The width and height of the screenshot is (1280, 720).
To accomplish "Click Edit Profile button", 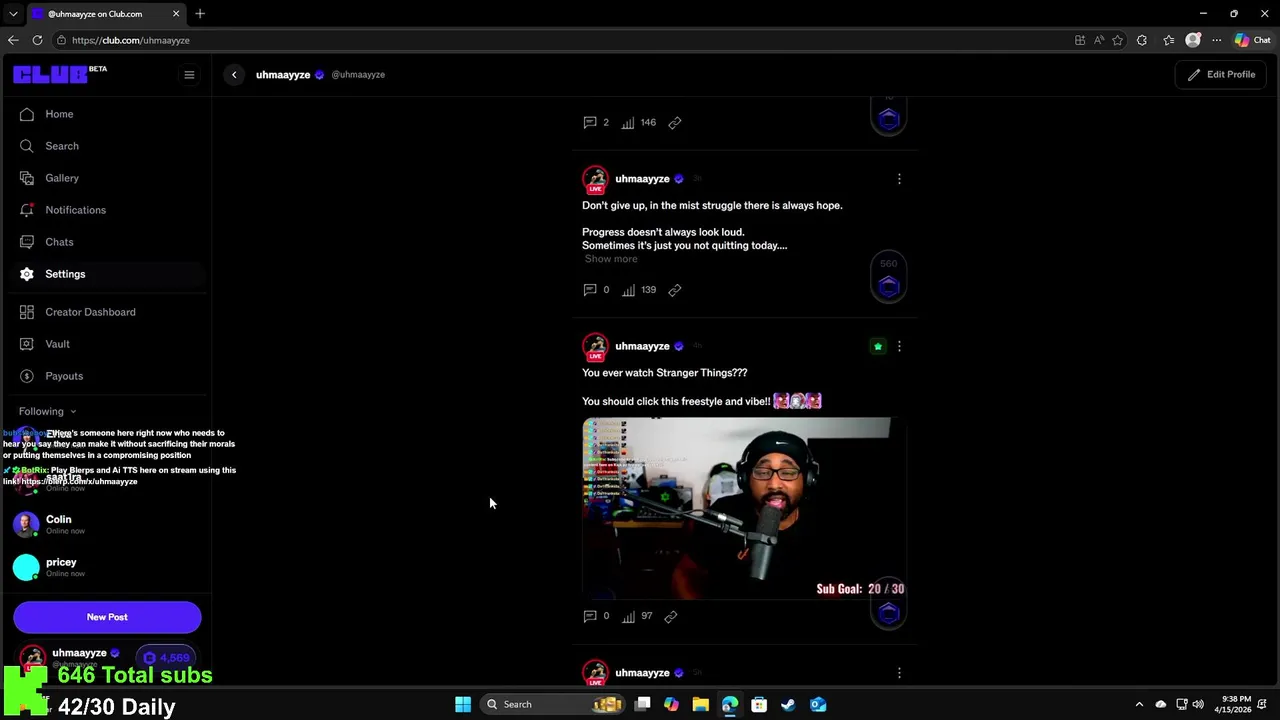I will (x=1221, y=75).
